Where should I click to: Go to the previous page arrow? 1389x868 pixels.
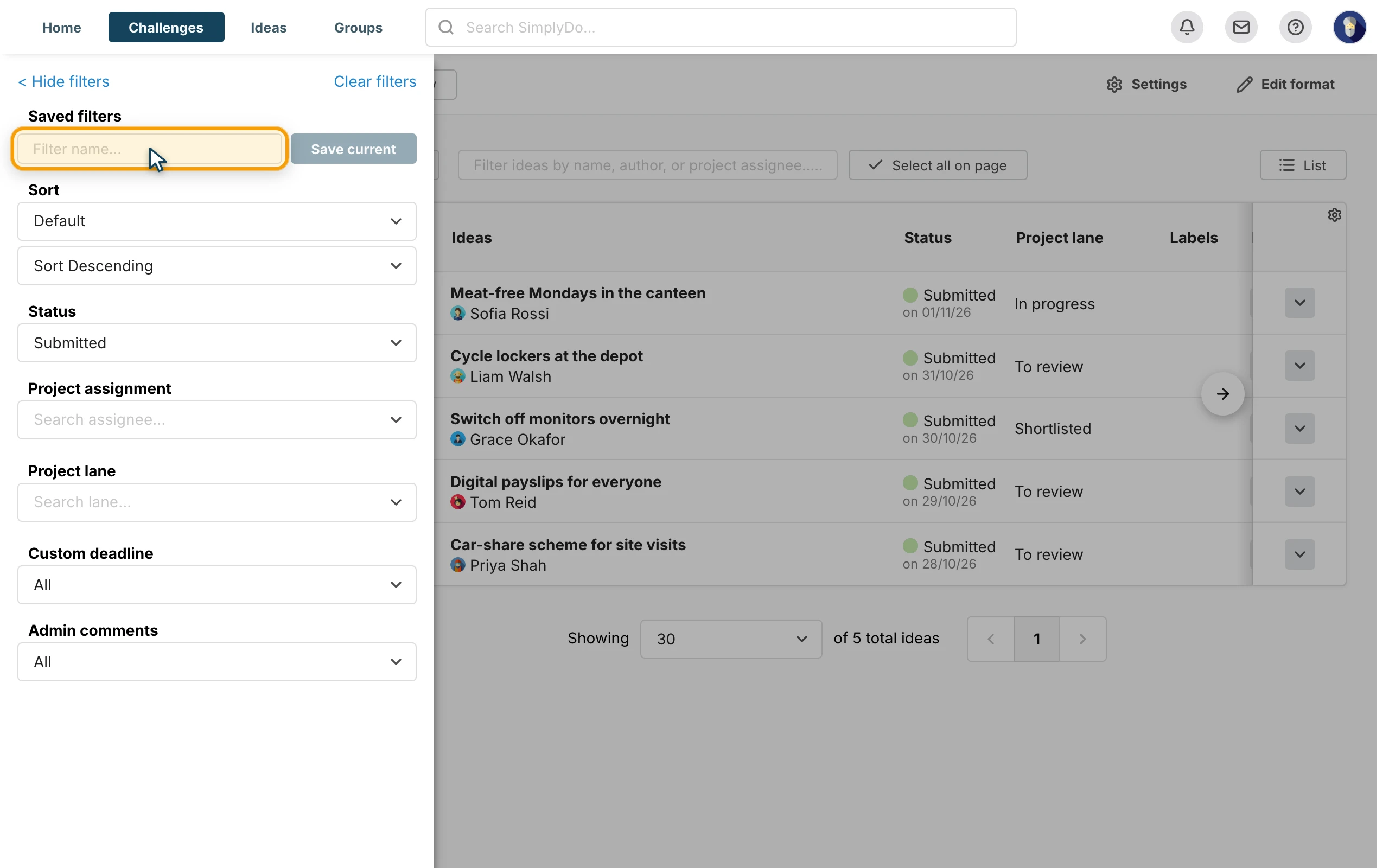[990, 639]
